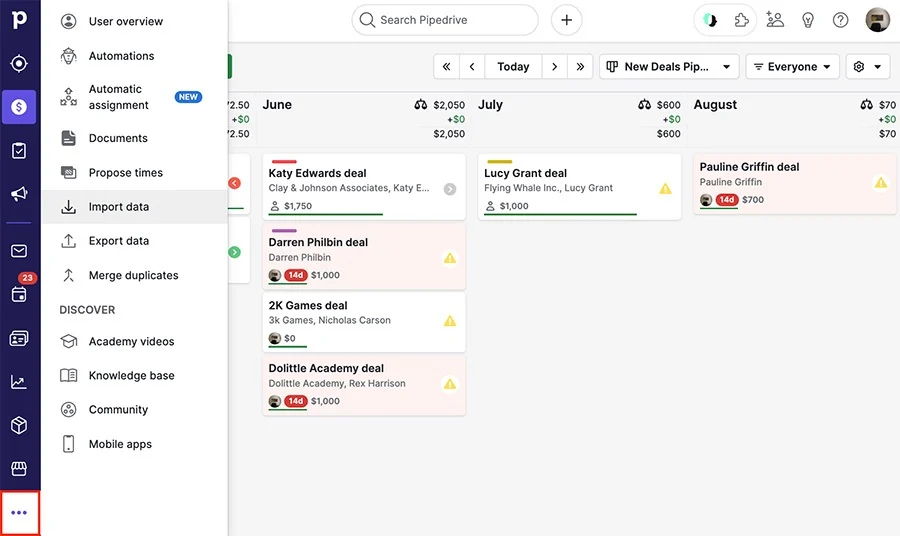Open Campaigns megaphone icon in sidebar
This screenshot has width=900, height=536.
pyautogui.click(x=19, y=194)
